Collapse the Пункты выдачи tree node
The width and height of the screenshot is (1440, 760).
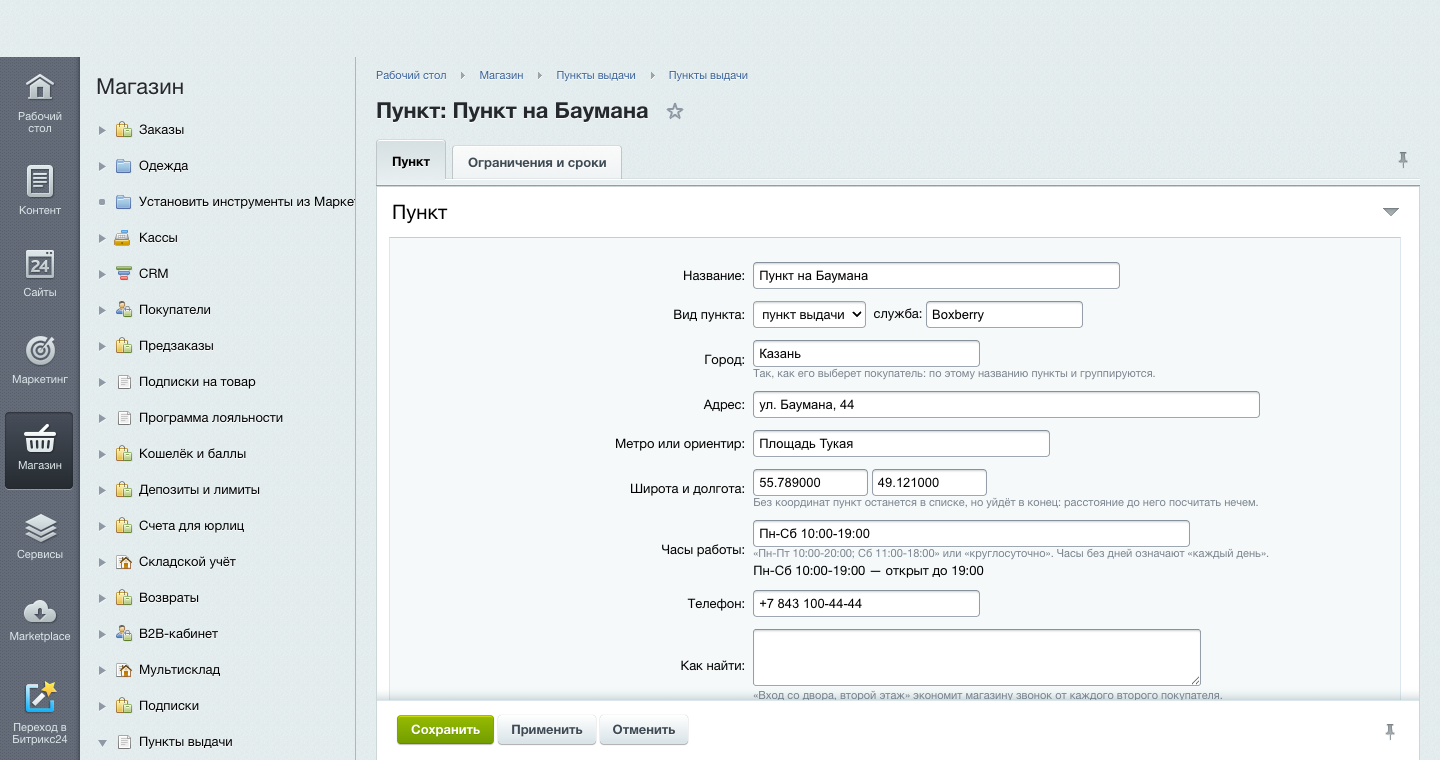(102, 742)
